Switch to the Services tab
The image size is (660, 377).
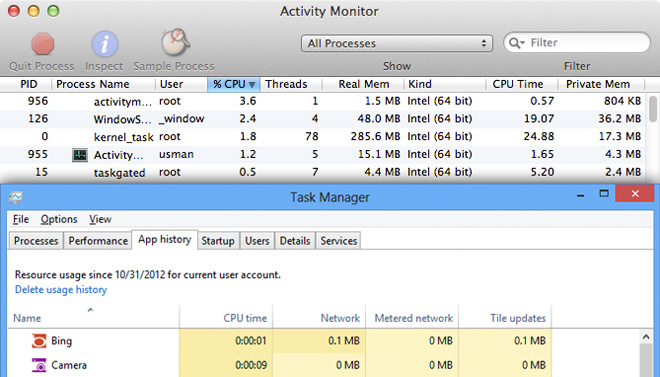[338, 241]
